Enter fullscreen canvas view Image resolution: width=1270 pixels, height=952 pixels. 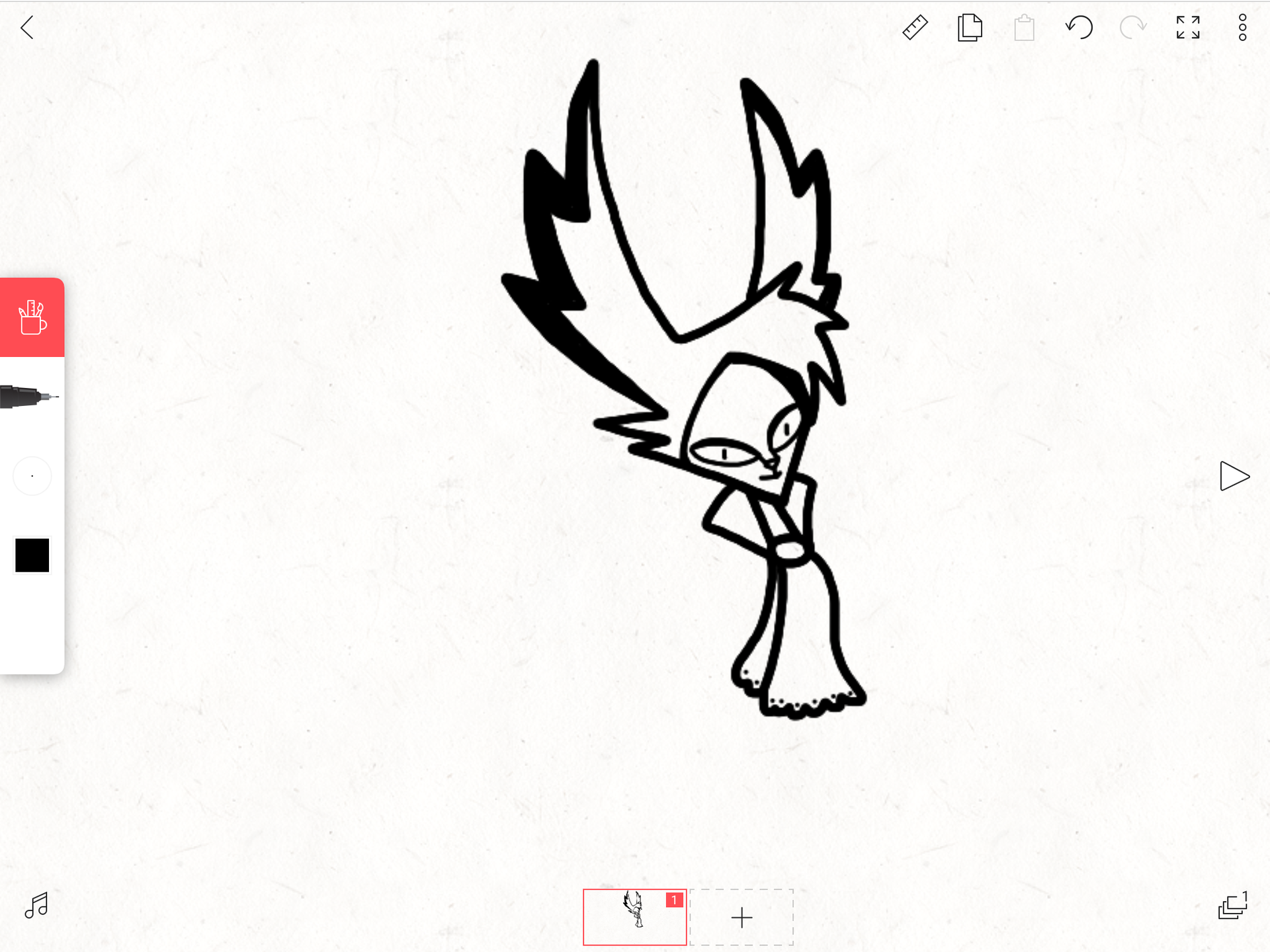point(1188,28)
